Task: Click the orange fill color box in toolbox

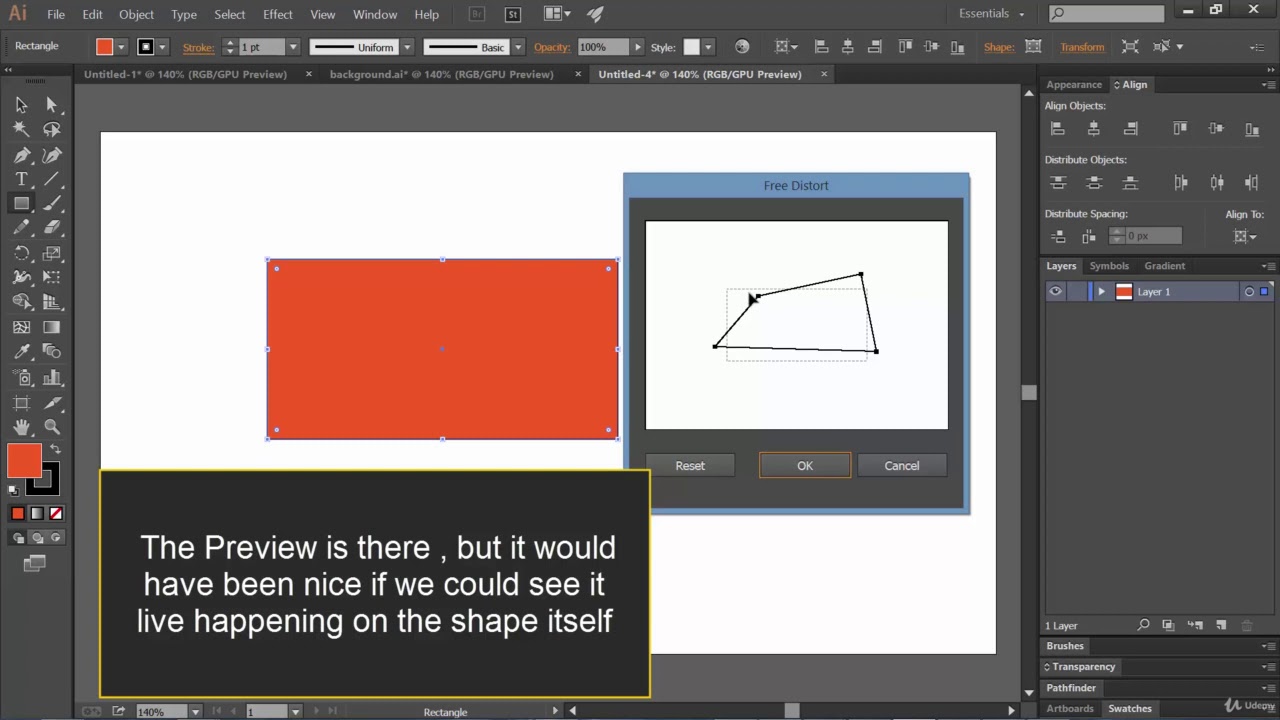Action: [x=24, y=461]
